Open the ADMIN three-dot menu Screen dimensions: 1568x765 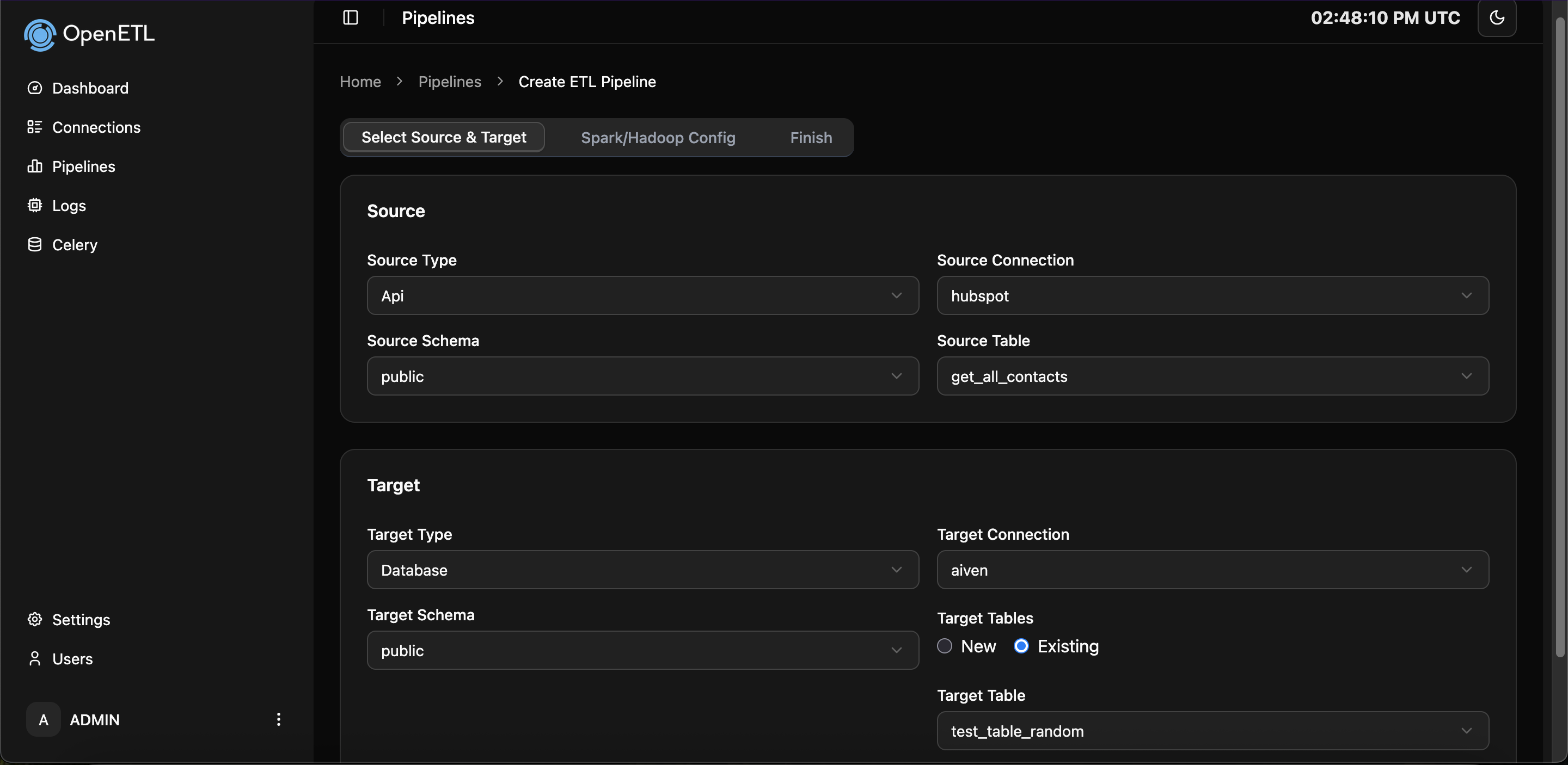278,719
